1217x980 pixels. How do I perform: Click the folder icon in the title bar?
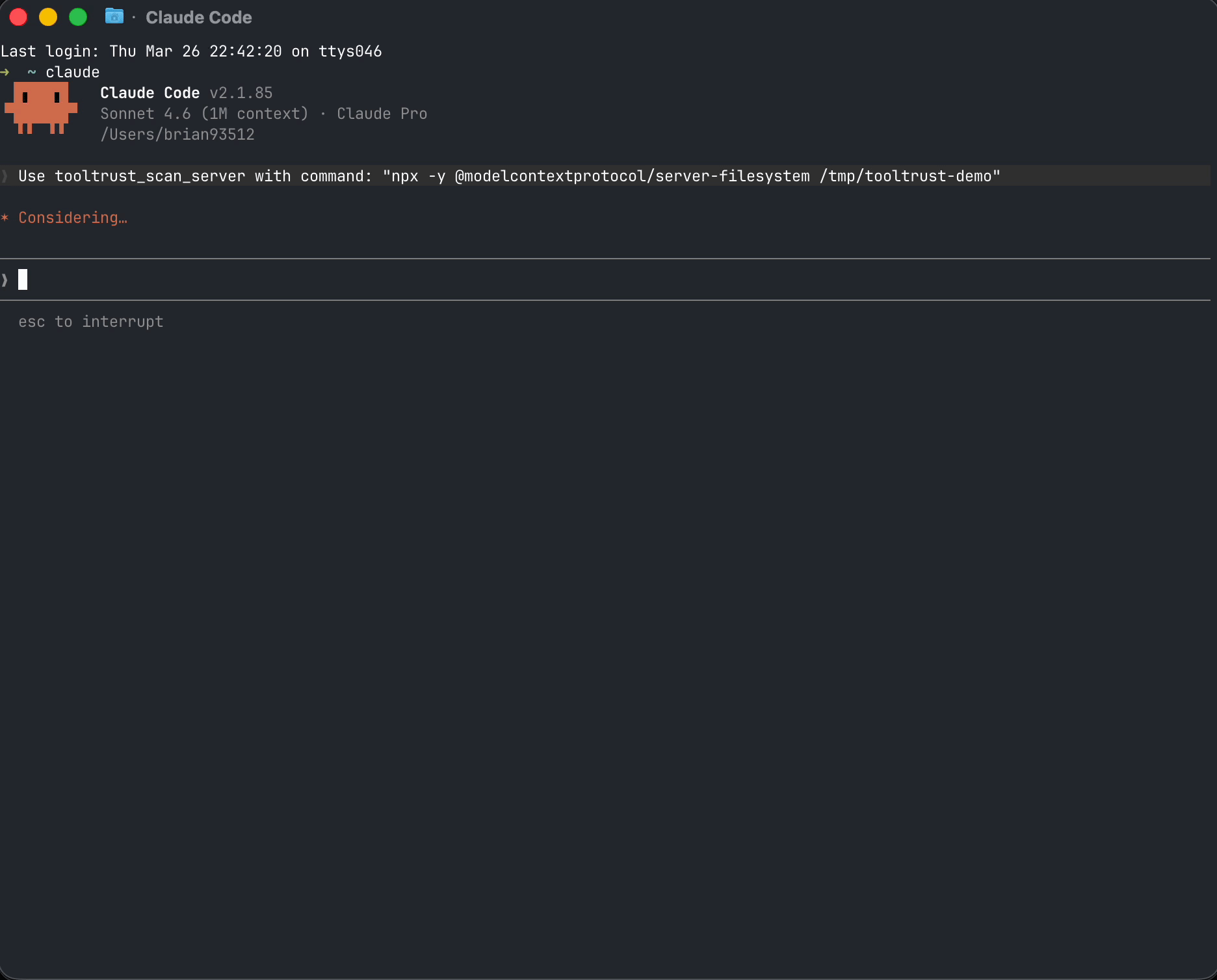click(x=114, y=16)
